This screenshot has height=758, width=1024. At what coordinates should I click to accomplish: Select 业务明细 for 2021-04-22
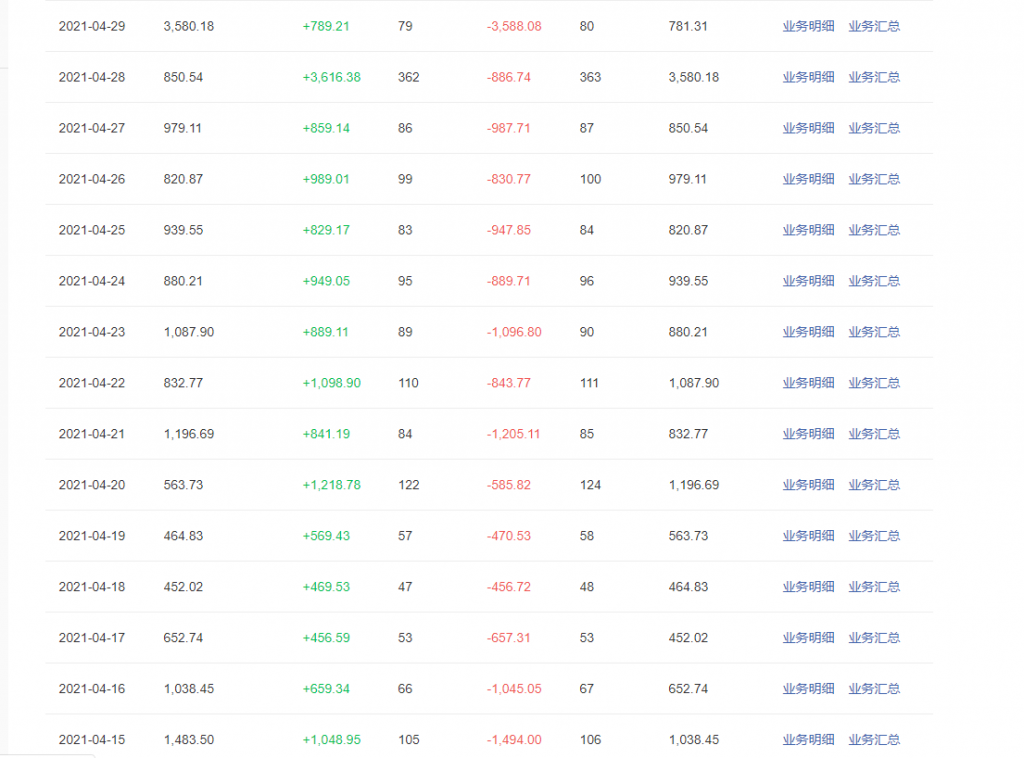[808, 383]
